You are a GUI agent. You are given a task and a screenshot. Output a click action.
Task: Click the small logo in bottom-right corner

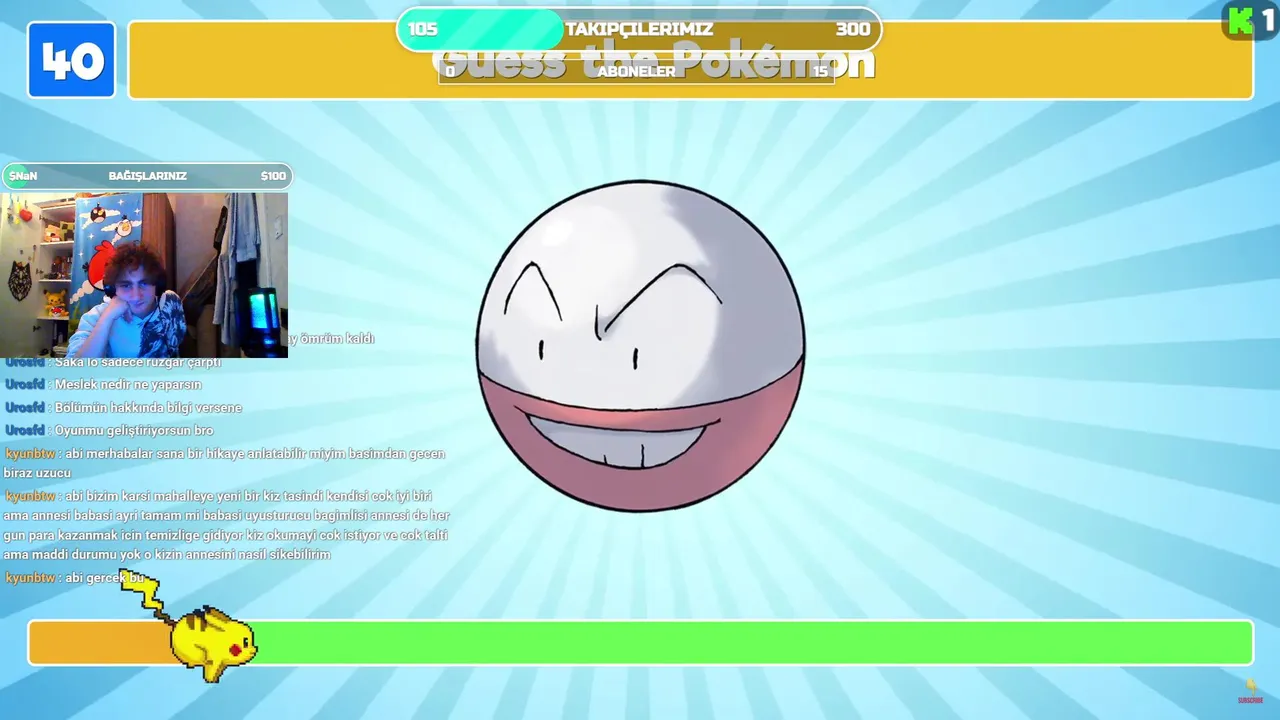coord(1250,691)
